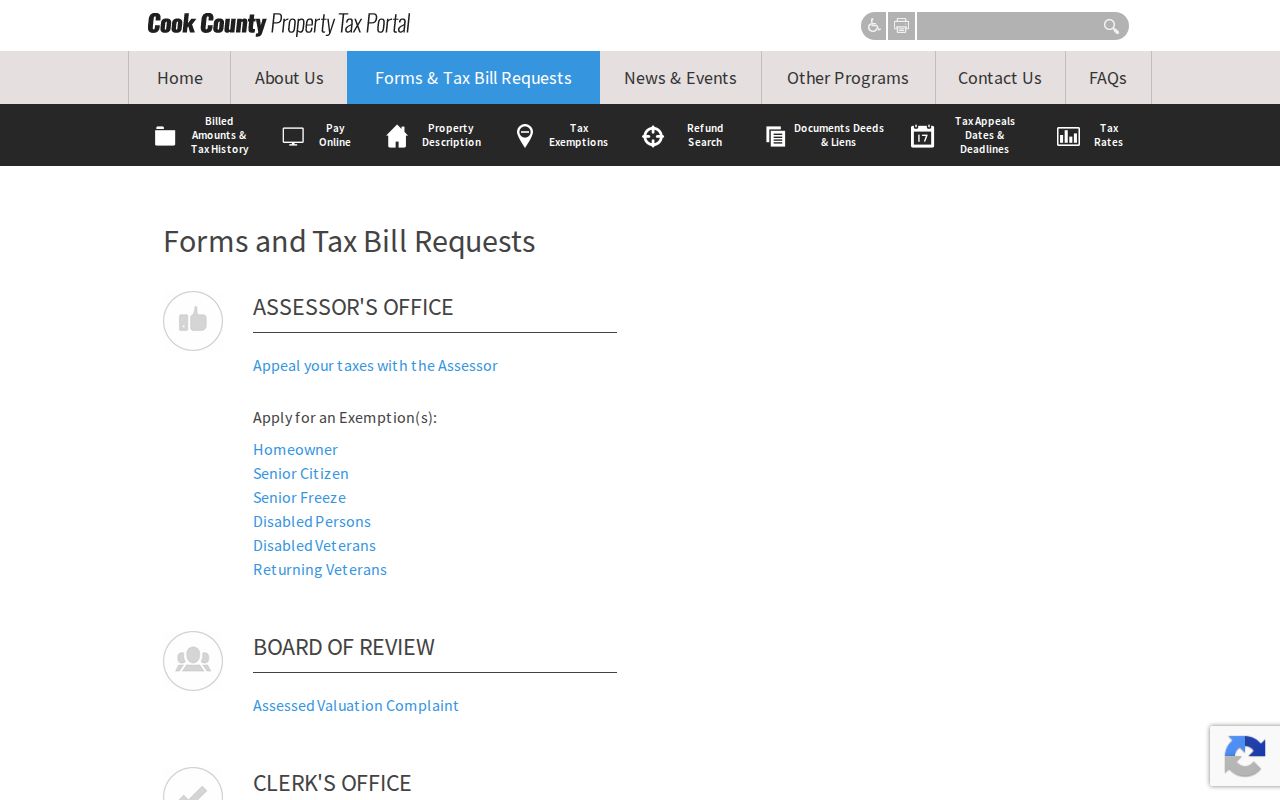The width and height of the screenshot is (1280, 800).
Task: Click the ASSESSOR'S OFFICE heading
Action: (353, 307)
